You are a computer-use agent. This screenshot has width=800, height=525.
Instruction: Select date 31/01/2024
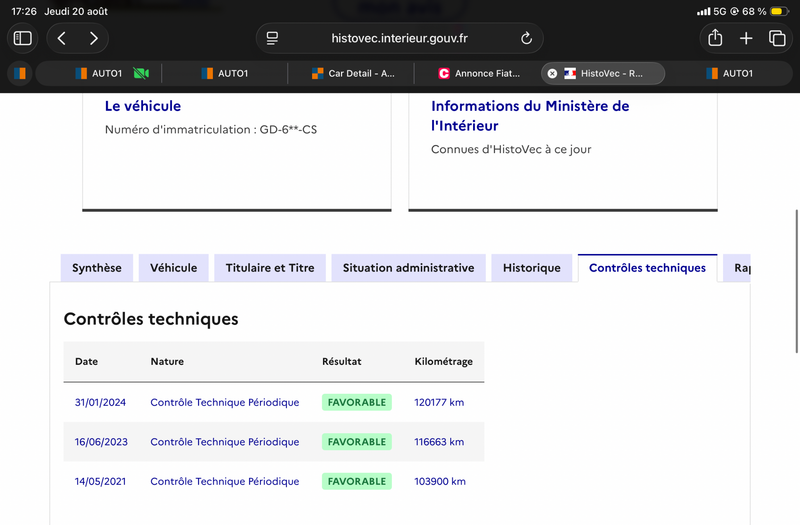click(x=100, y=402)
